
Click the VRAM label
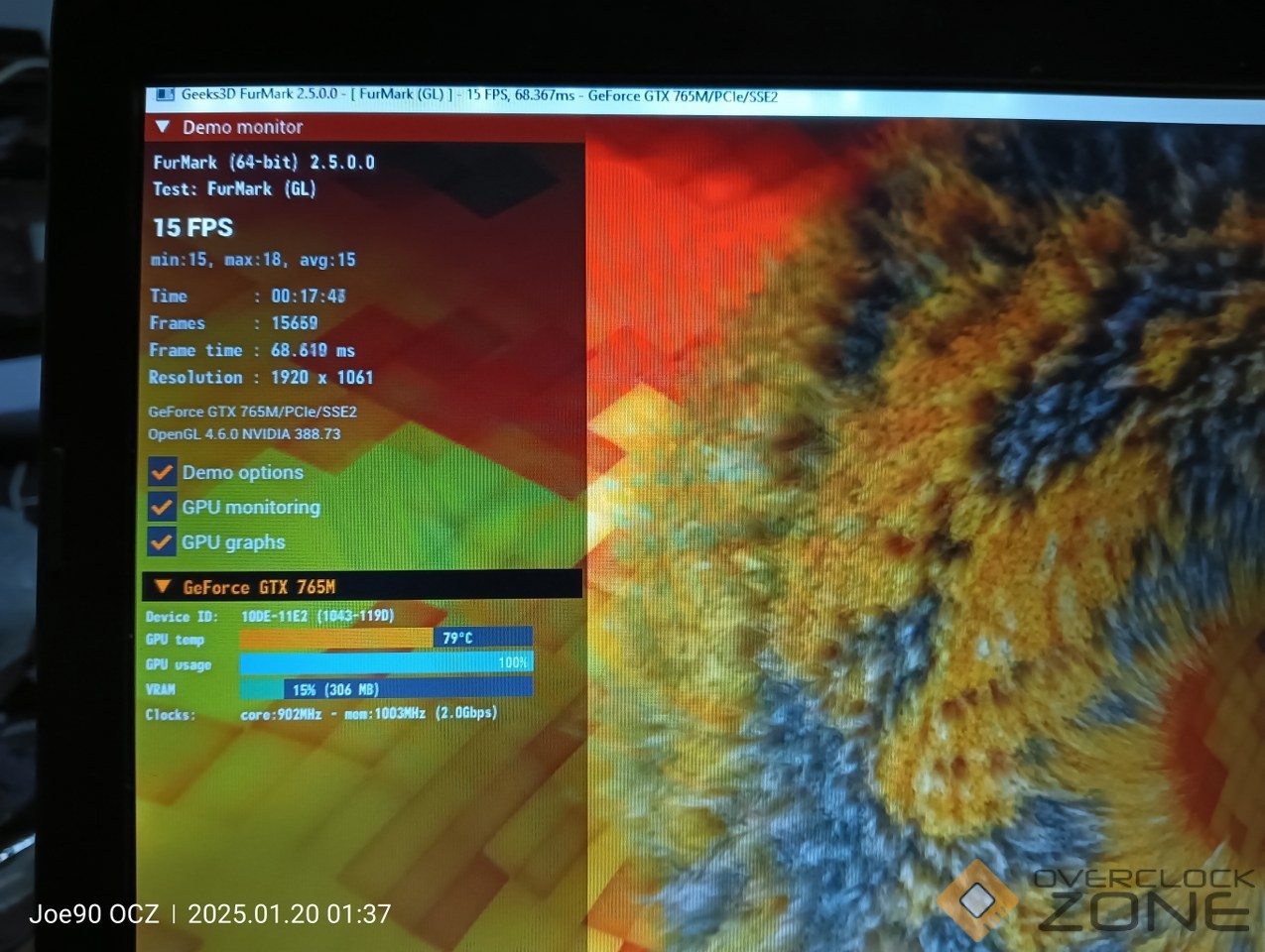(x=160, y=689)
